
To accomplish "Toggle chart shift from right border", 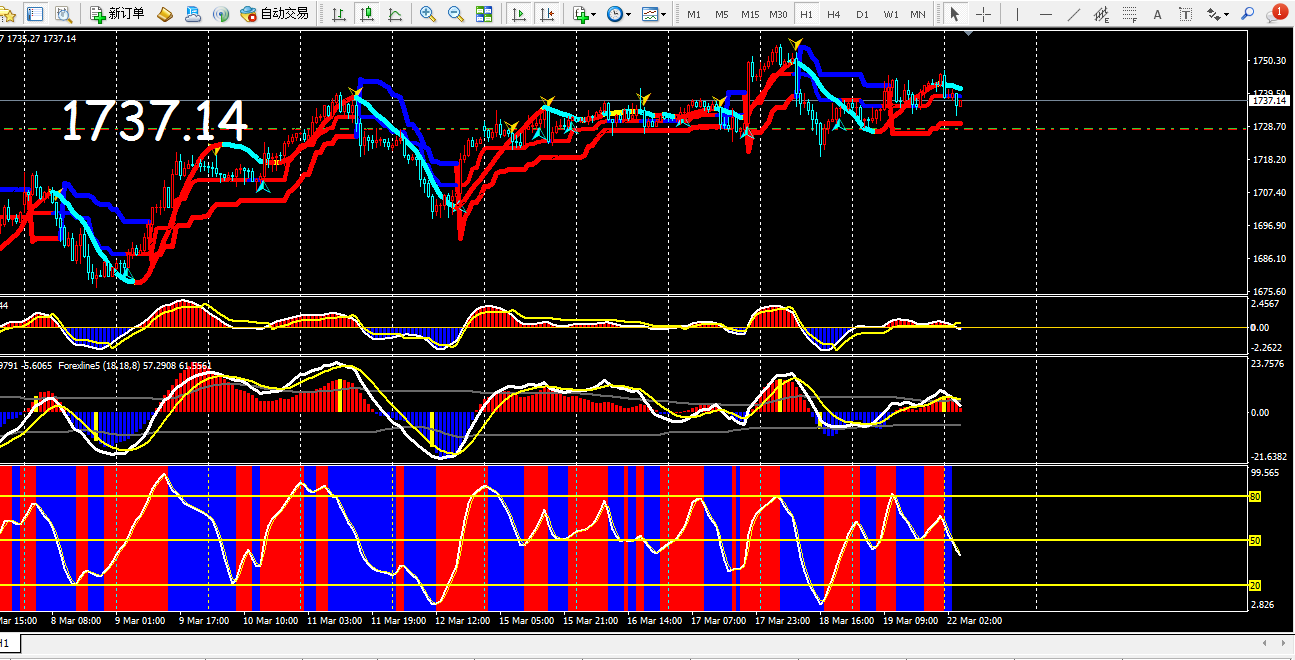I will 546,14.
